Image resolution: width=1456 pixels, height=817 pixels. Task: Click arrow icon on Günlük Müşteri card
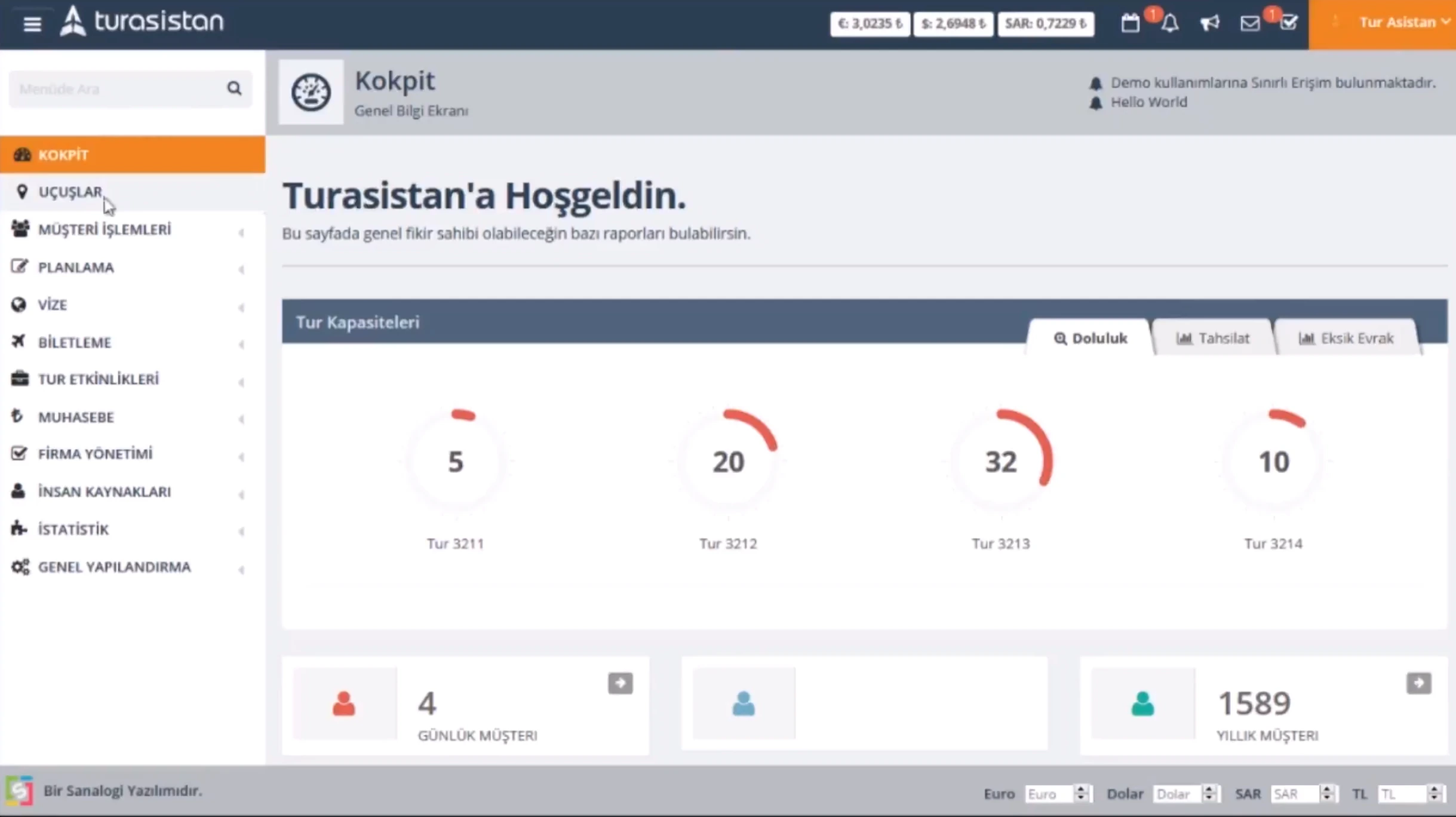[x=620, y=683]
